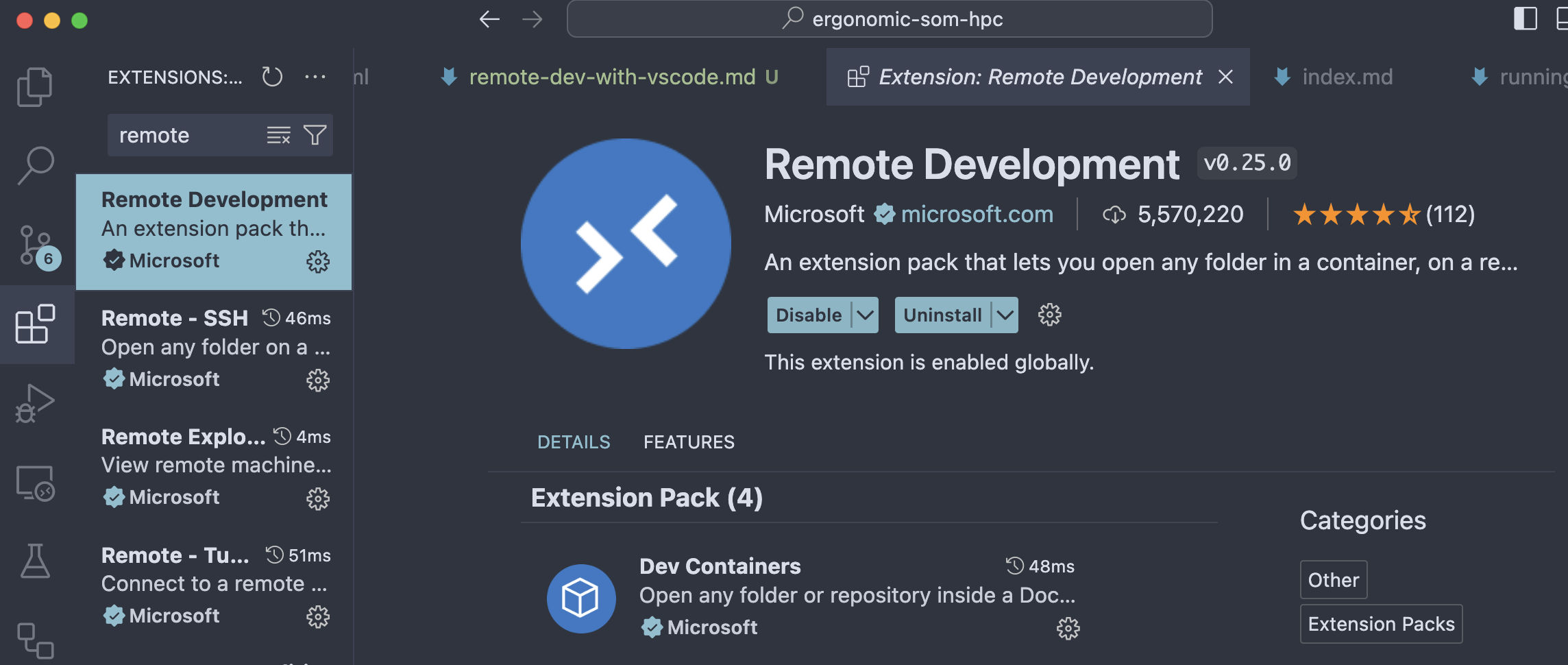The width and height of the screenshot is (1568, 665).
Task: Filter the extensions search results
Action: pyautogui.click(x=314, y=135)
